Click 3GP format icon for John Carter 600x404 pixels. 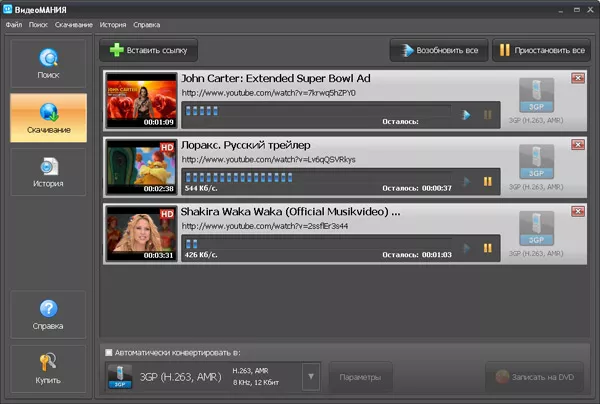[536, 95]
